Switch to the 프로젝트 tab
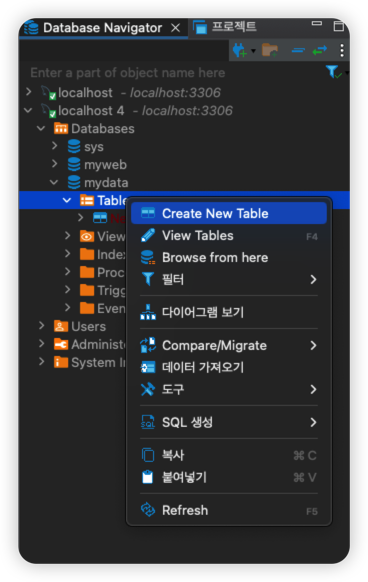368x582 pixels. (x=225, y=27)
